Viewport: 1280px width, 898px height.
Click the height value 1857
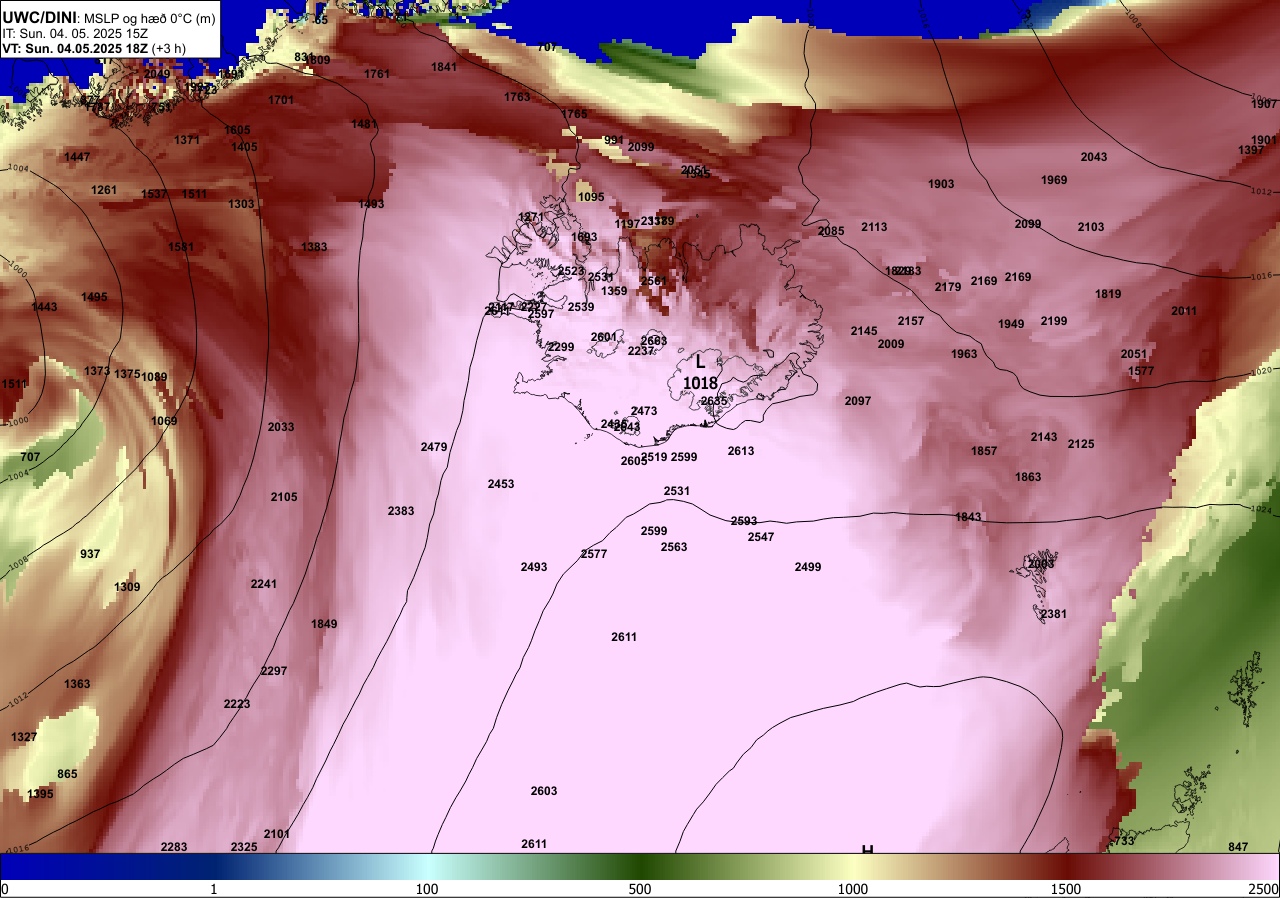tap(984, 451)
